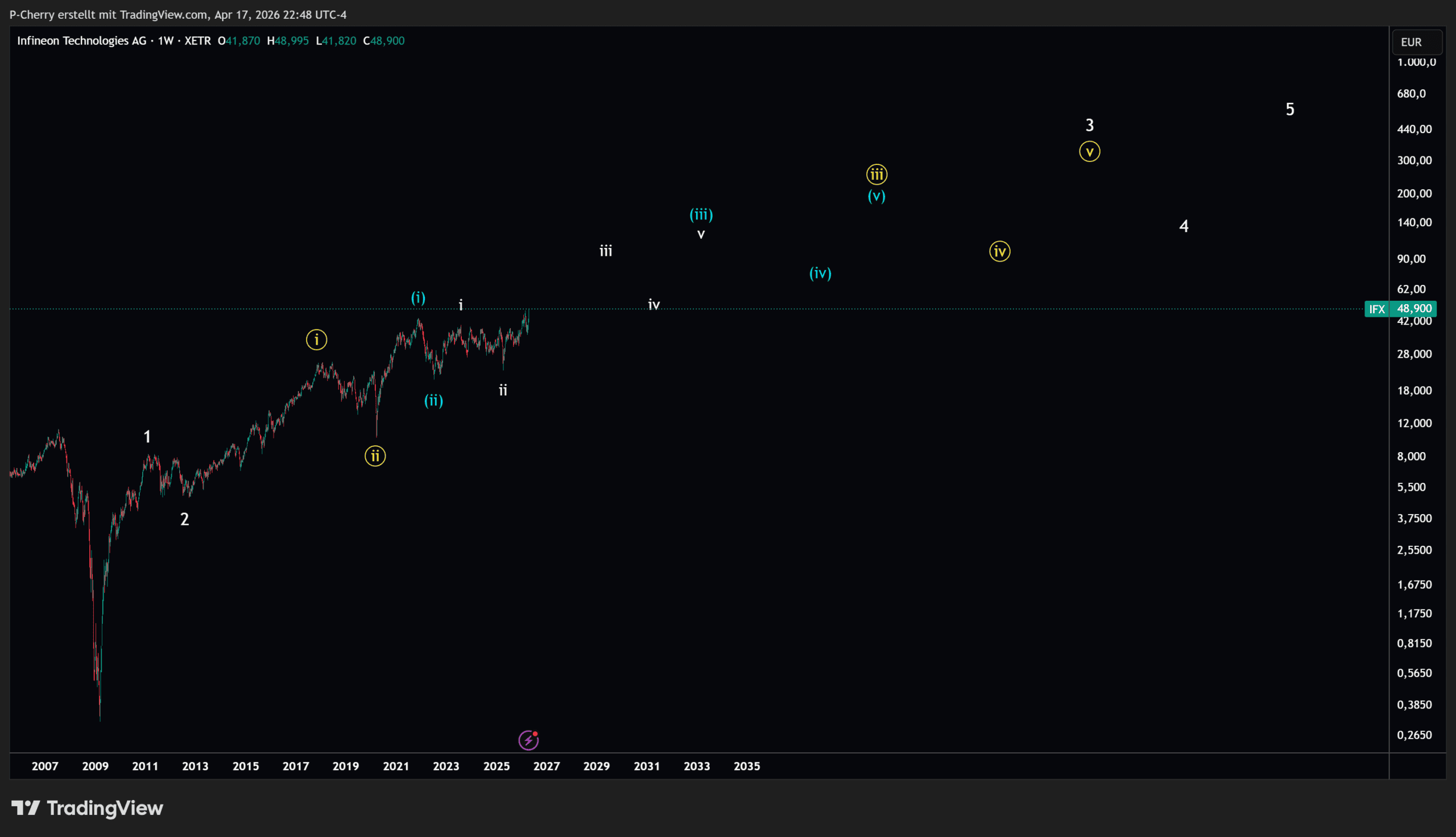This screenshot has width=1456, height=837.
Task: Click the purple lightning bolt event icon
Action: coord(528,740)
